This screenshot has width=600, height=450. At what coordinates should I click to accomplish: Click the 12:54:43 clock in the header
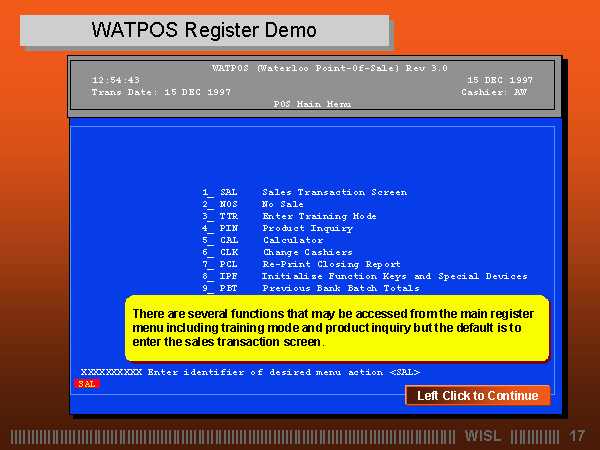click(116, 80)
